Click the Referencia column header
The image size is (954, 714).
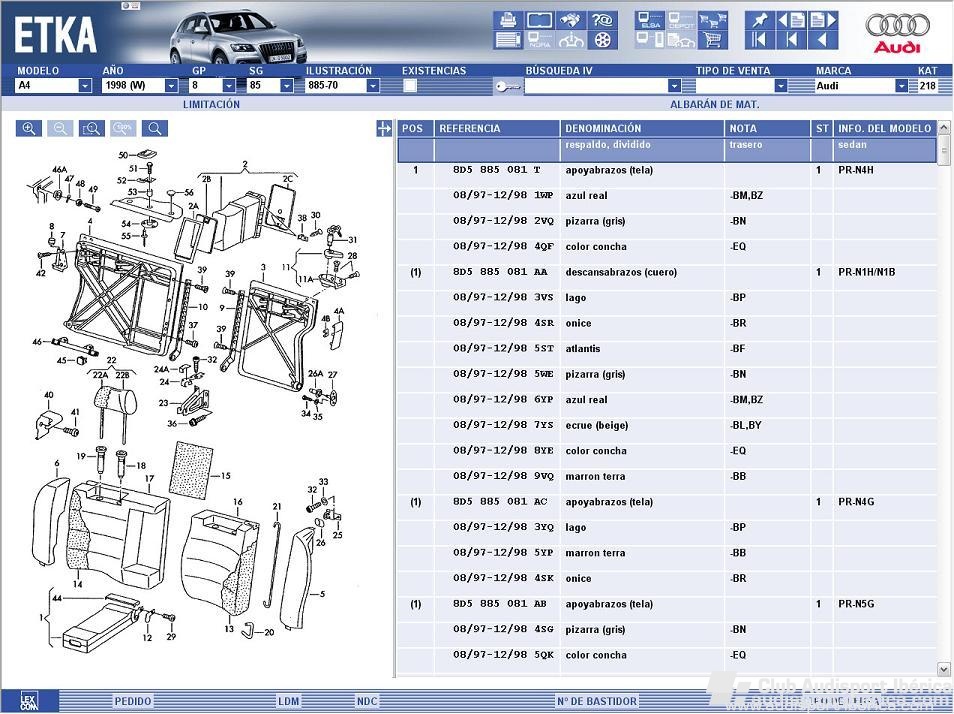(496, 128)
